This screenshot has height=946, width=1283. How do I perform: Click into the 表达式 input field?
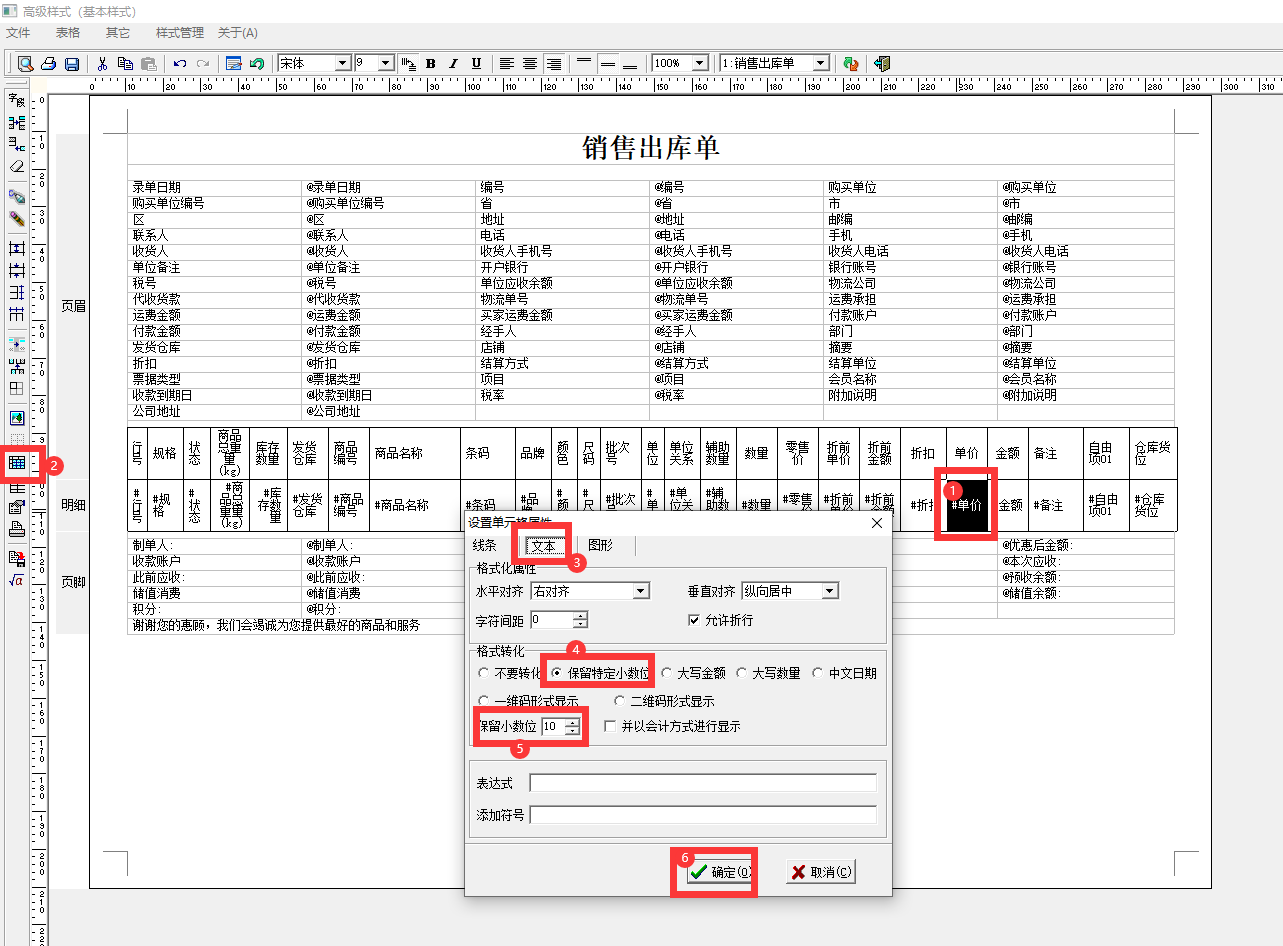pos(702,783)
